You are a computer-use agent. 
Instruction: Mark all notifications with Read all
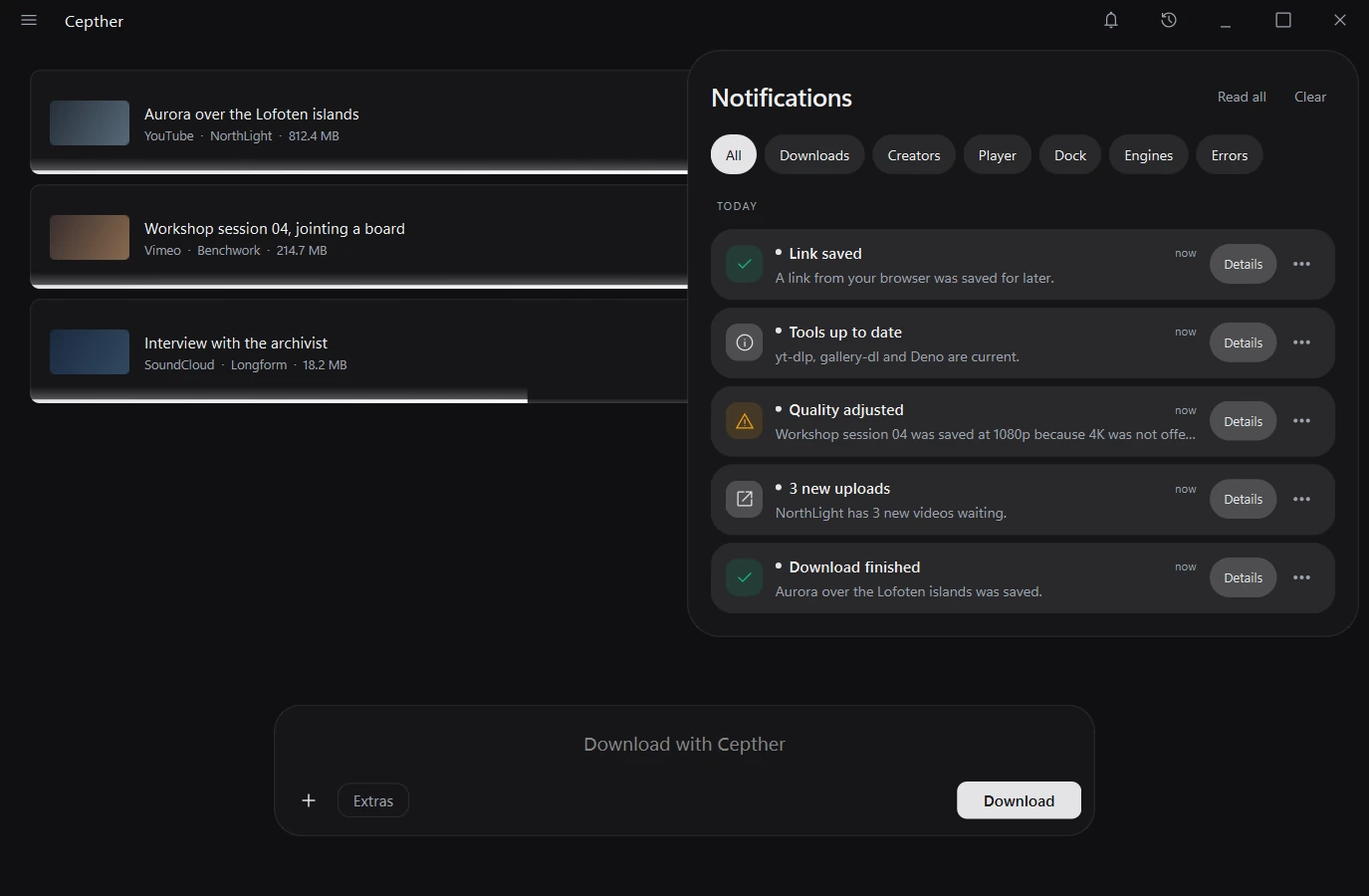click(x=1242, y=97)
